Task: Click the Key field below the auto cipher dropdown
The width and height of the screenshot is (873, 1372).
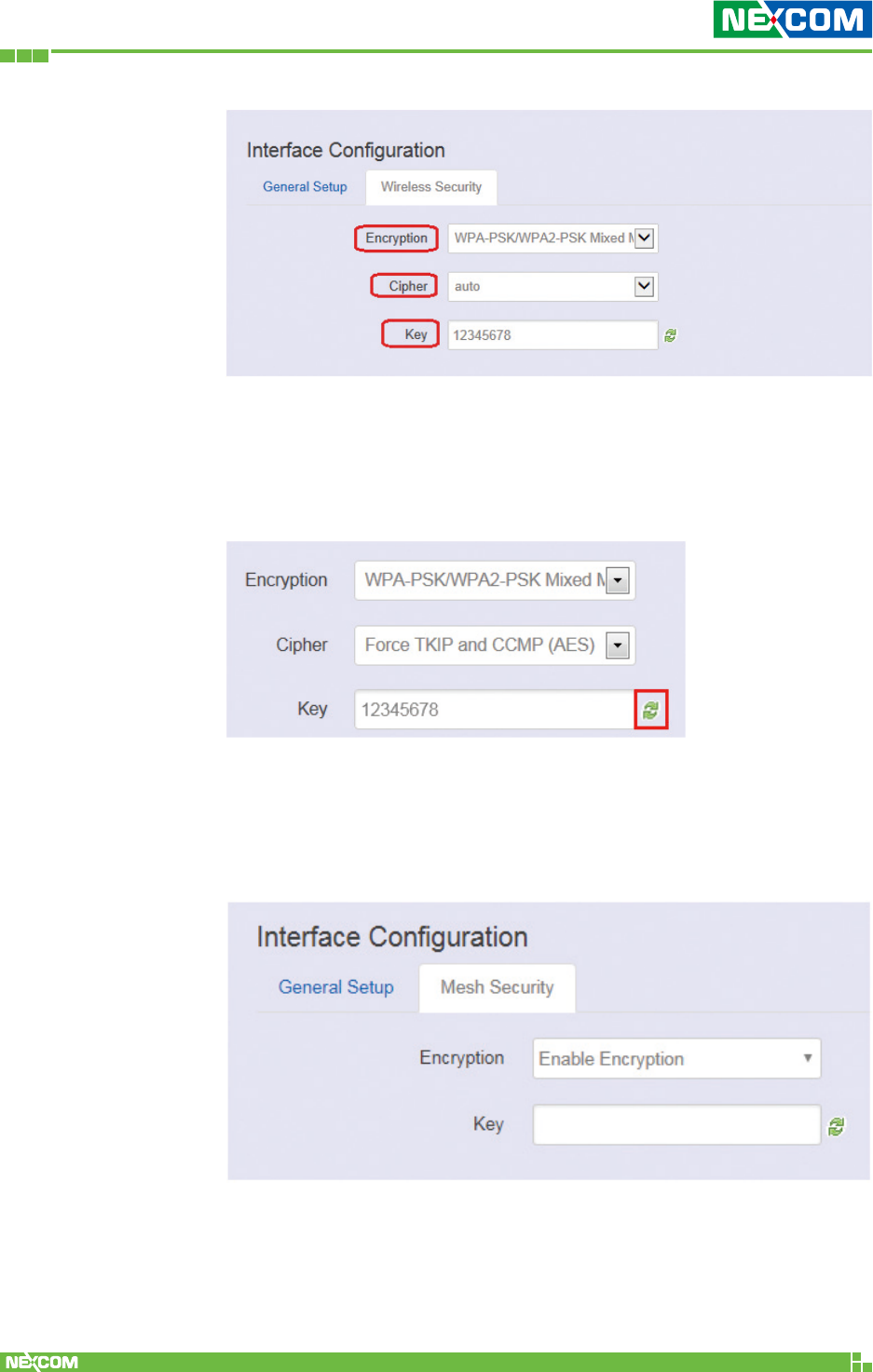Action: point(552,335)
